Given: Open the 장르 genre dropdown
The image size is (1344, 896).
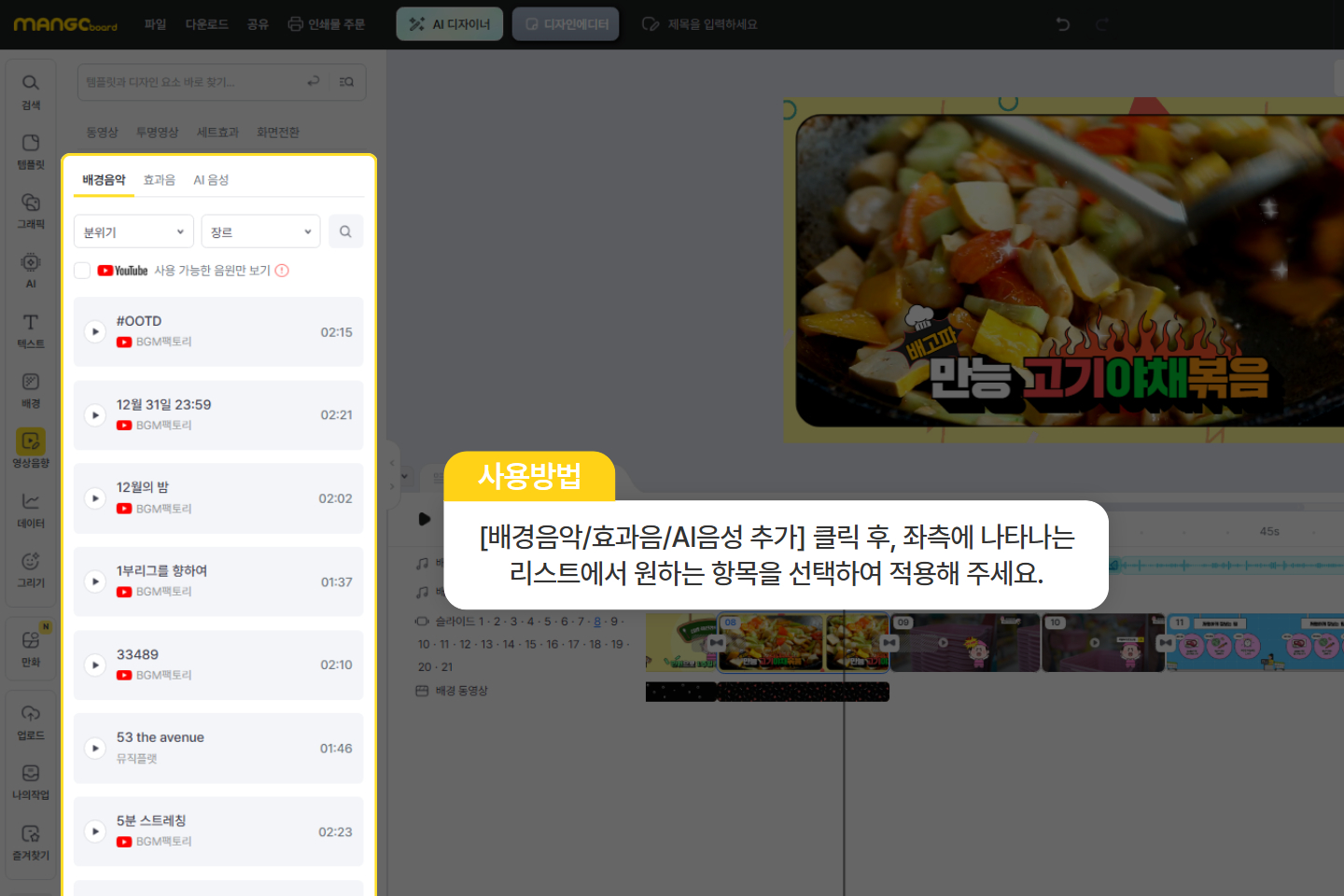Looking at the screenshot, I should tap(260, 231).
